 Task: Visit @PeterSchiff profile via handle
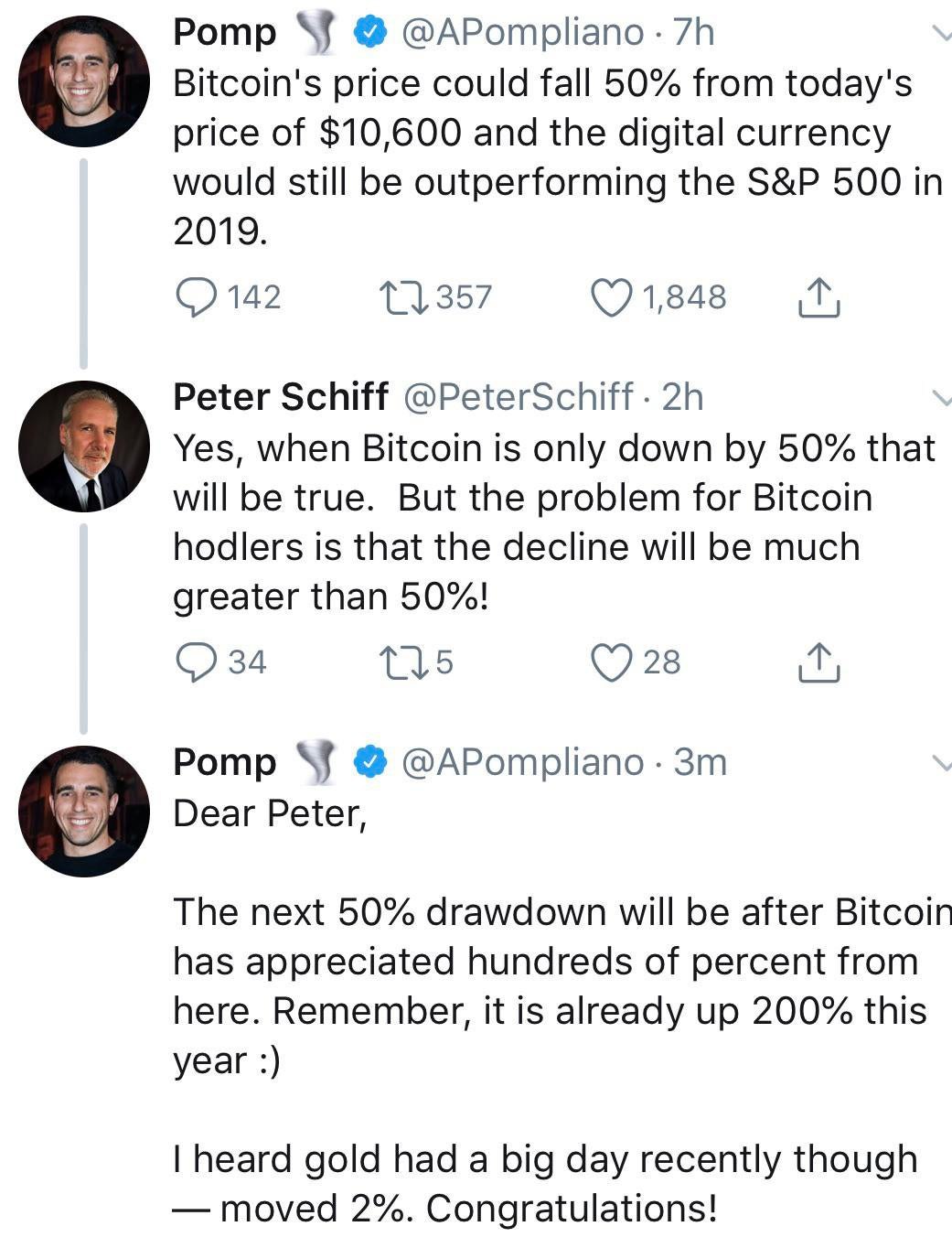517,397
